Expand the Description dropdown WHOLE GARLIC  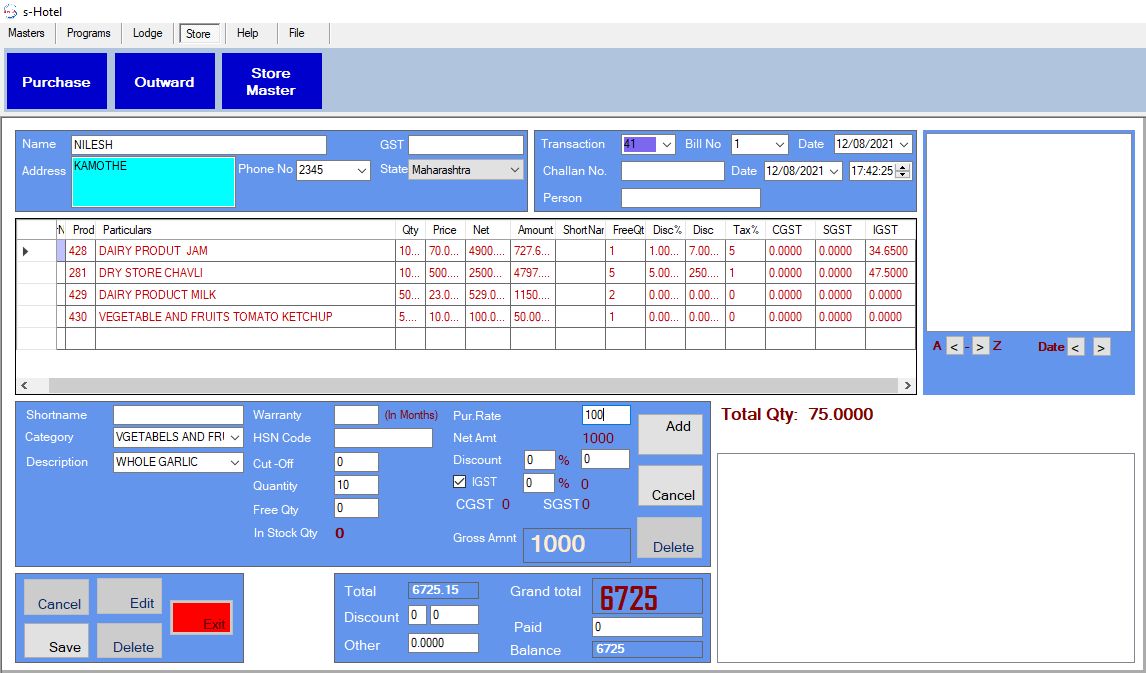[x=234, y=462]
